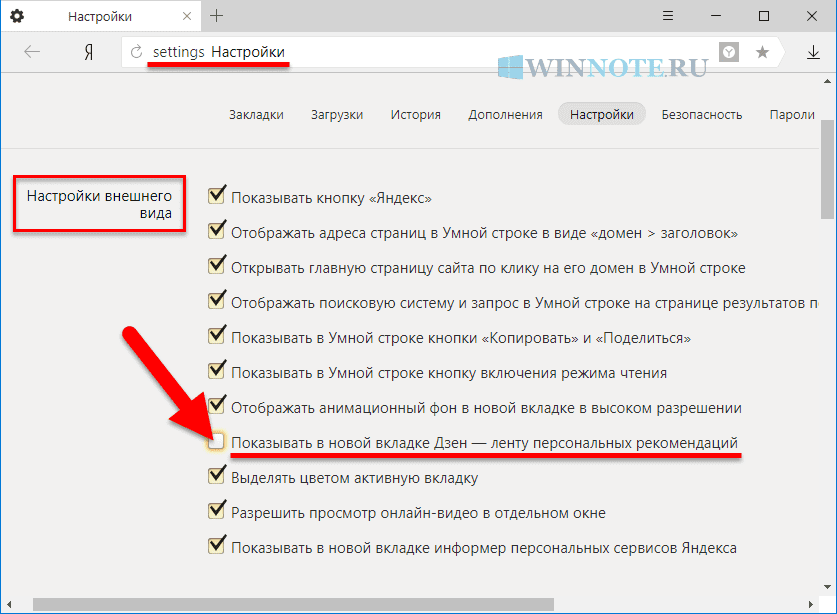Viewport: 837px width, 614px height.
Task: Click the scroll up arrow
Action: pyautogui.click(x=827, y=82)
